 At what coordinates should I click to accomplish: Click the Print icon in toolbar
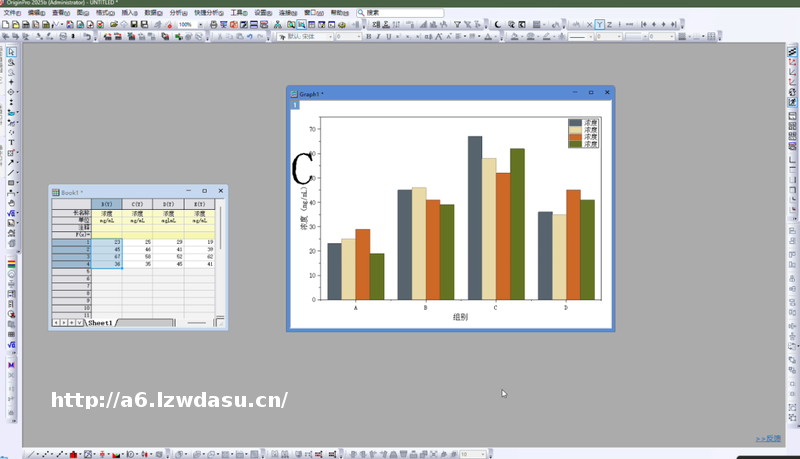[x=213, y=24]
